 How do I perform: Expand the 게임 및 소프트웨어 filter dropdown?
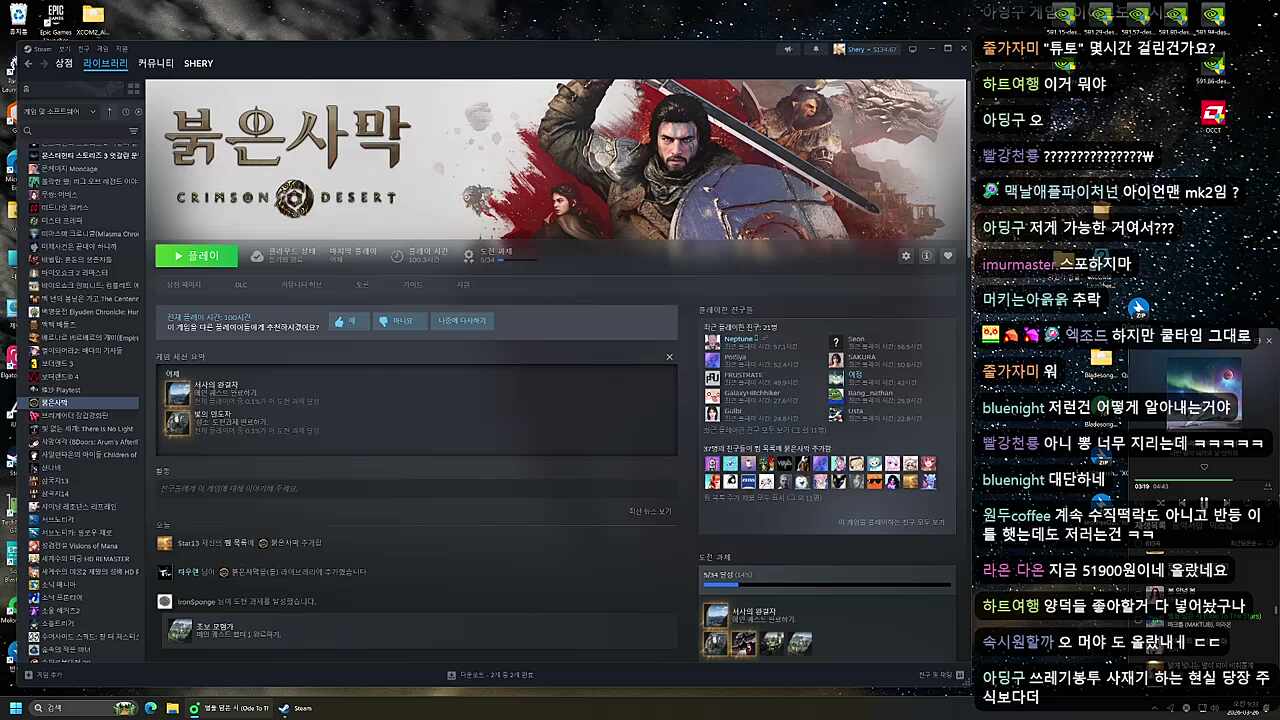pyautogui.click(x=60, y=111)
